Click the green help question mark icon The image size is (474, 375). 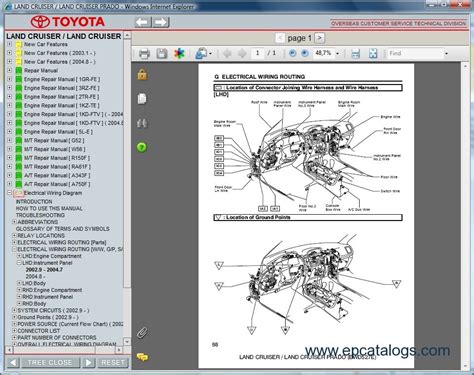(142, 147)
